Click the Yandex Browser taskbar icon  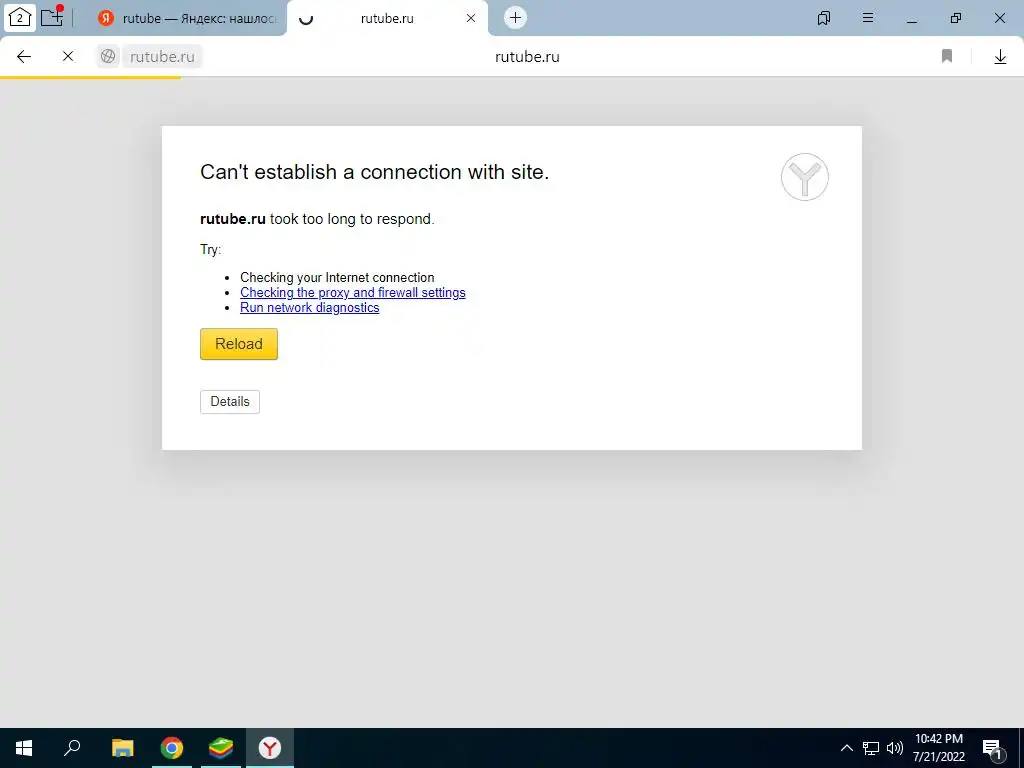coord(270,748)
